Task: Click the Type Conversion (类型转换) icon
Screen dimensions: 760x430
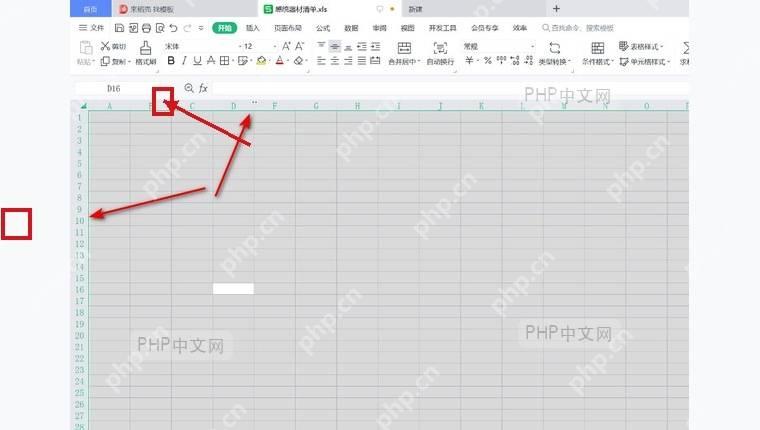Action: tap(554, 48)
